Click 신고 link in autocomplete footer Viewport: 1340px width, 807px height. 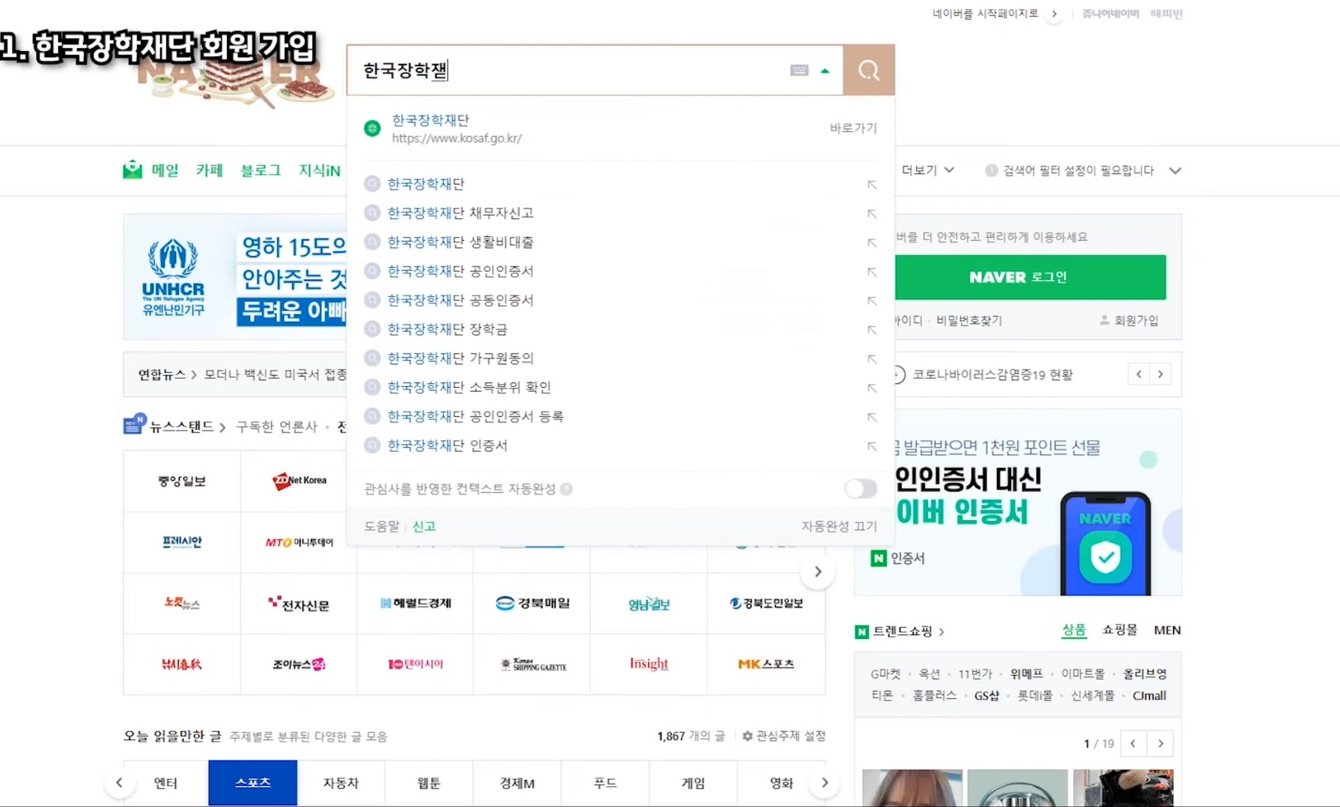point(424,526)
